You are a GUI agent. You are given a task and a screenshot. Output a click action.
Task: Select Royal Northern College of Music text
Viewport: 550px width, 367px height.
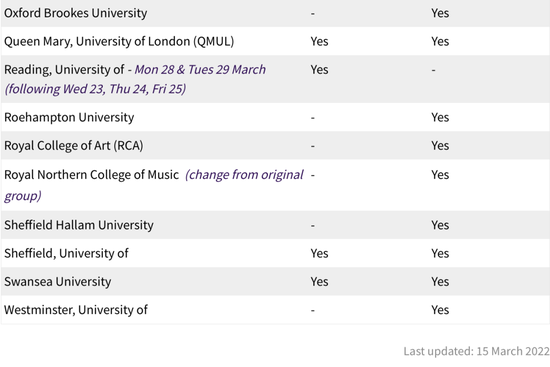pyautogui.click(x=92, y=175)
